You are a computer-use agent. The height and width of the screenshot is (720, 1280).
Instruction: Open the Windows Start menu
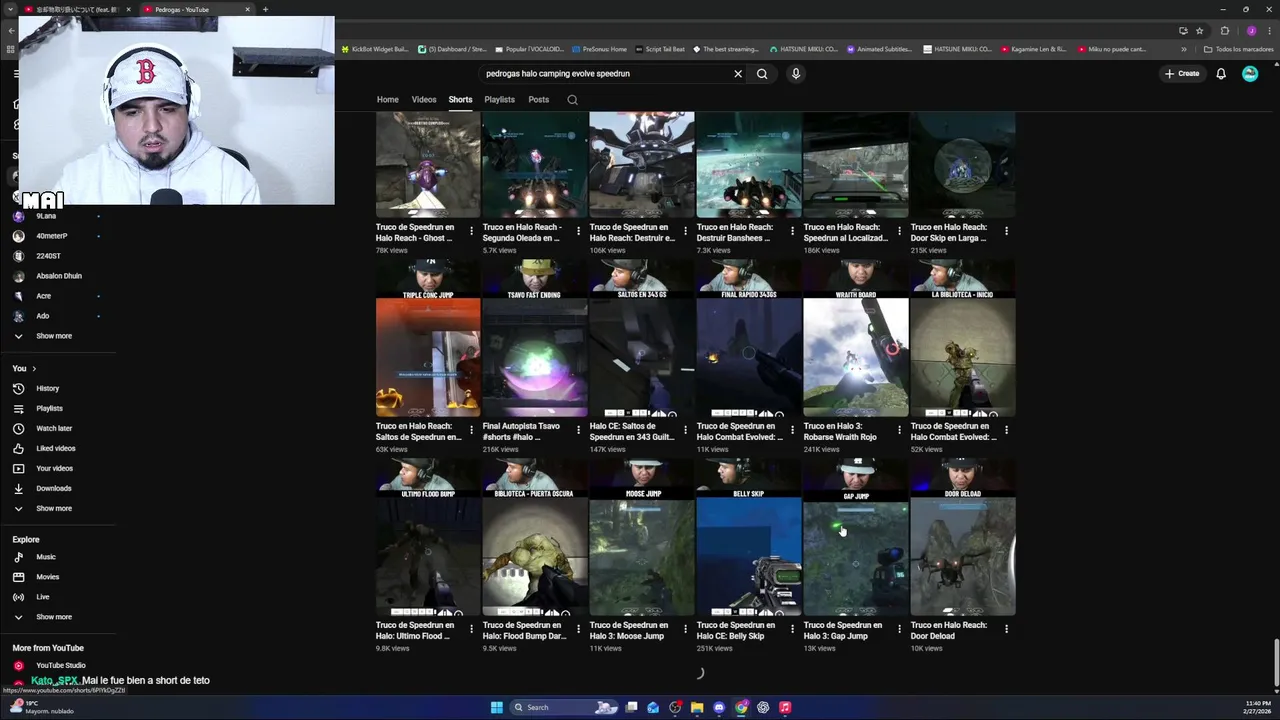496,707
